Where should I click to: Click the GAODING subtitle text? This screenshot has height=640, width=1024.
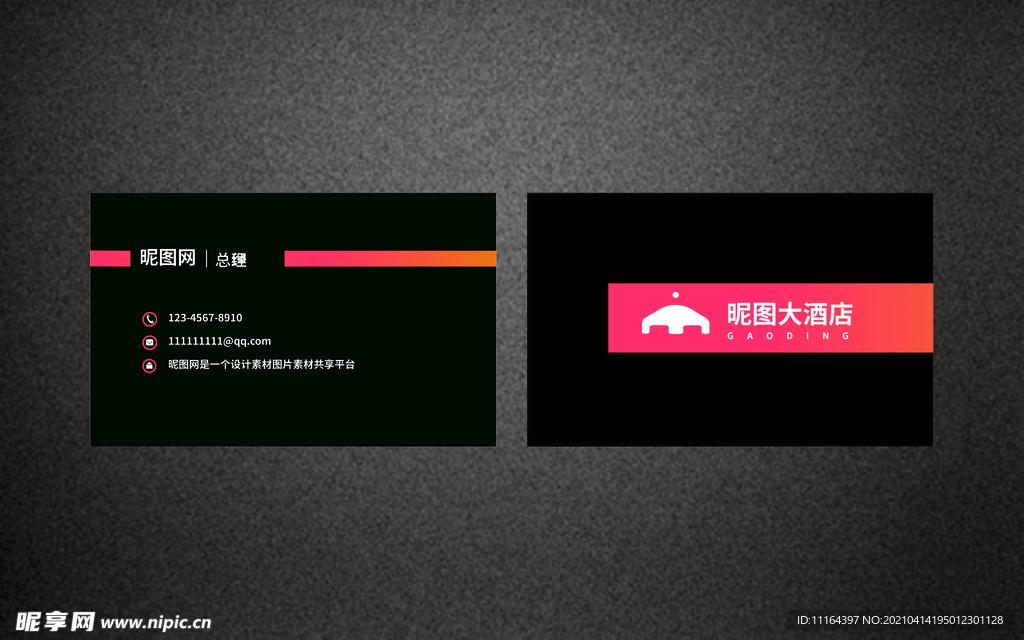pyautogui.click(x=789, y=336)
